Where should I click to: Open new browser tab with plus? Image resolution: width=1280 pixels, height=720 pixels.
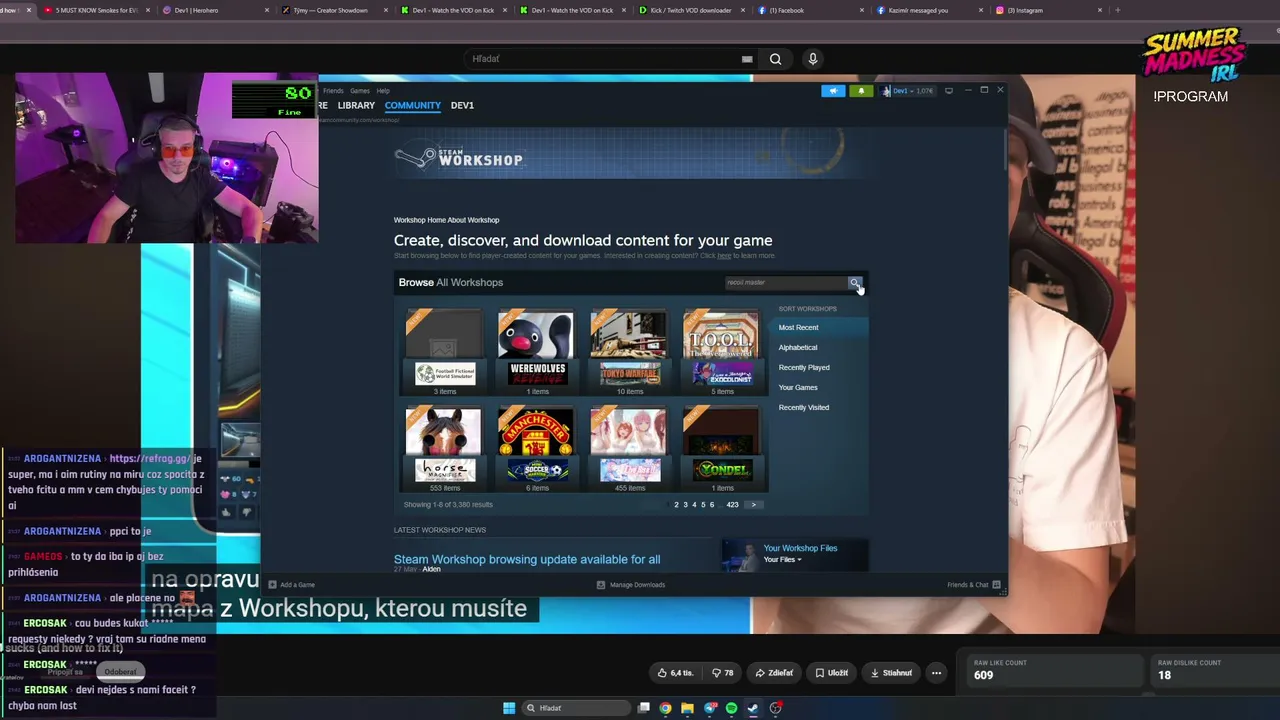1117,10
